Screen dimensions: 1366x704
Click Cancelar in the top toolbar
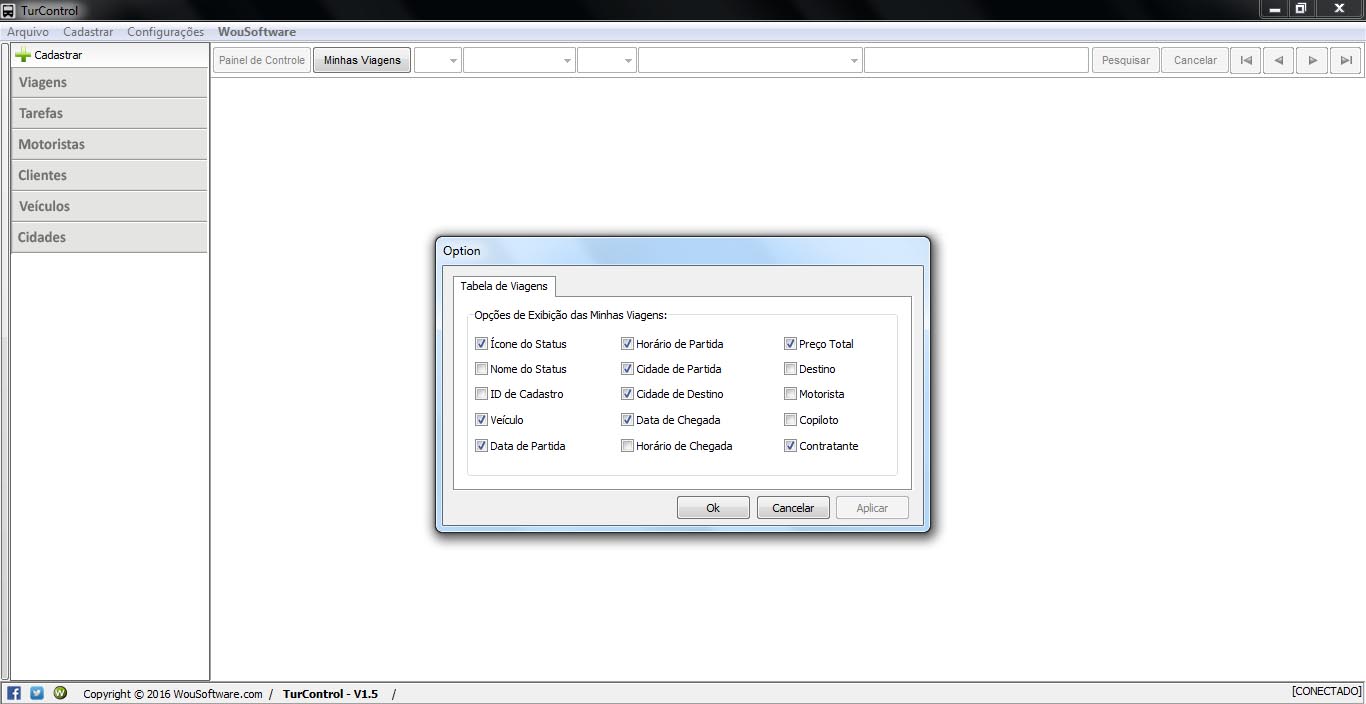point(1195,60)
